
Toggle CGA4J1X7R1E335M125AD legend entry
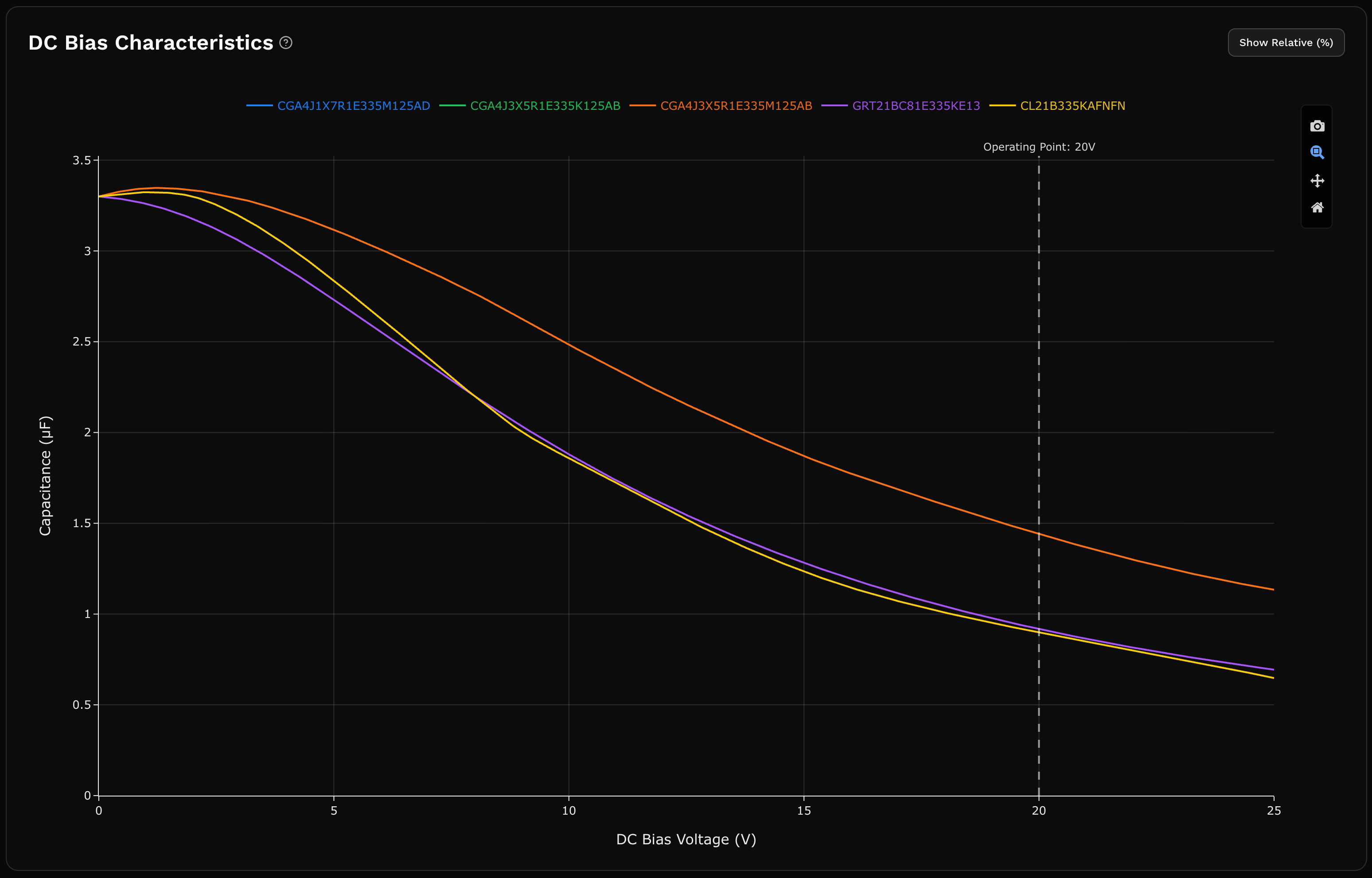pyautogui.click(x=353, y=106)
